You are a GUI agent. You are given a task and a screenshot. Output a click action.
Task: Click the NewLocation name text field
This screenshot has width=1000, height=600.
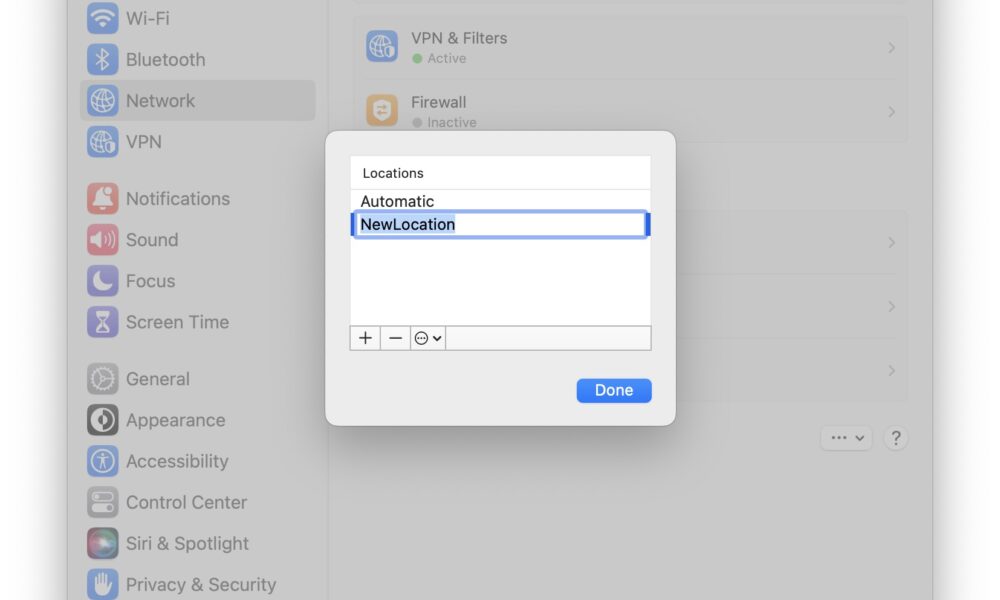pos(500,224)
